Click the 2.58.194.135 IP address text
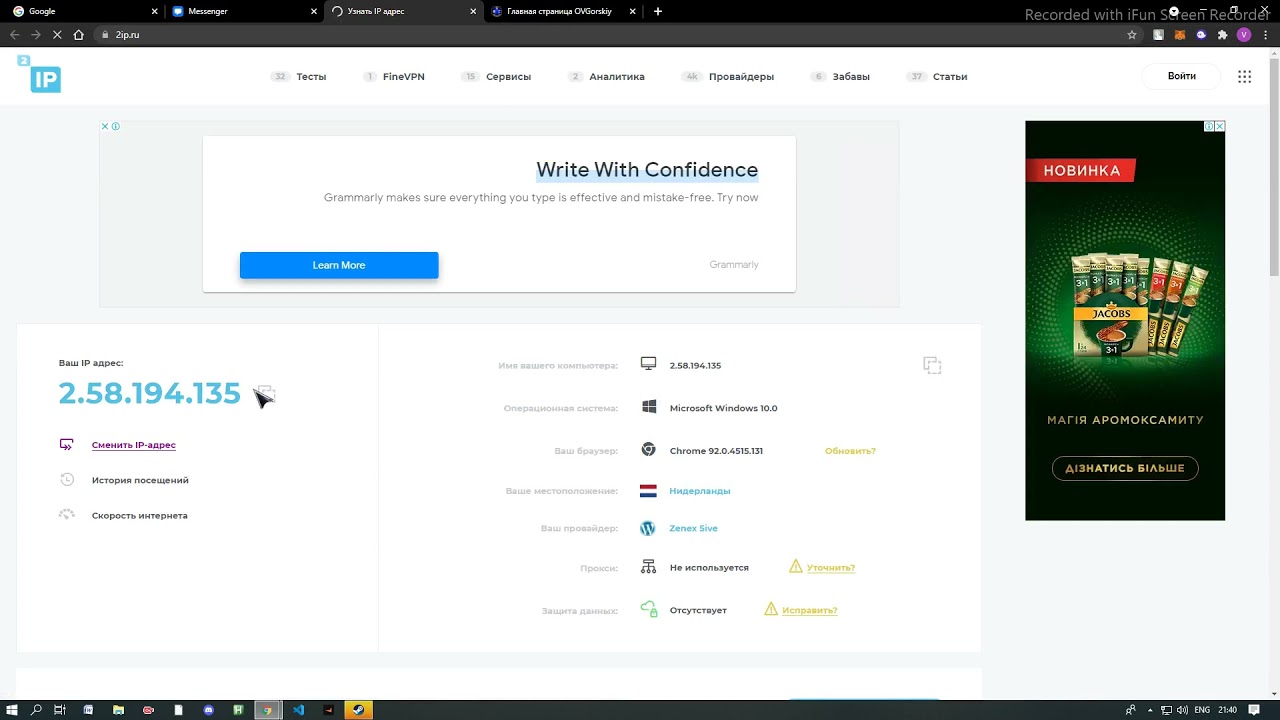Viewport: 1280px width, 720px height. pos(150,393)
